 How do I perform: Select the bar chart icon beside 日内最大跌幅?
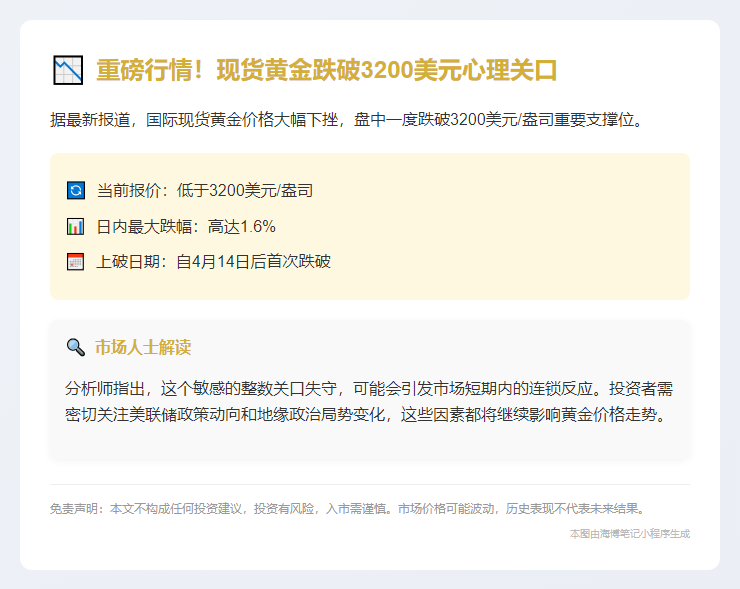75,226
